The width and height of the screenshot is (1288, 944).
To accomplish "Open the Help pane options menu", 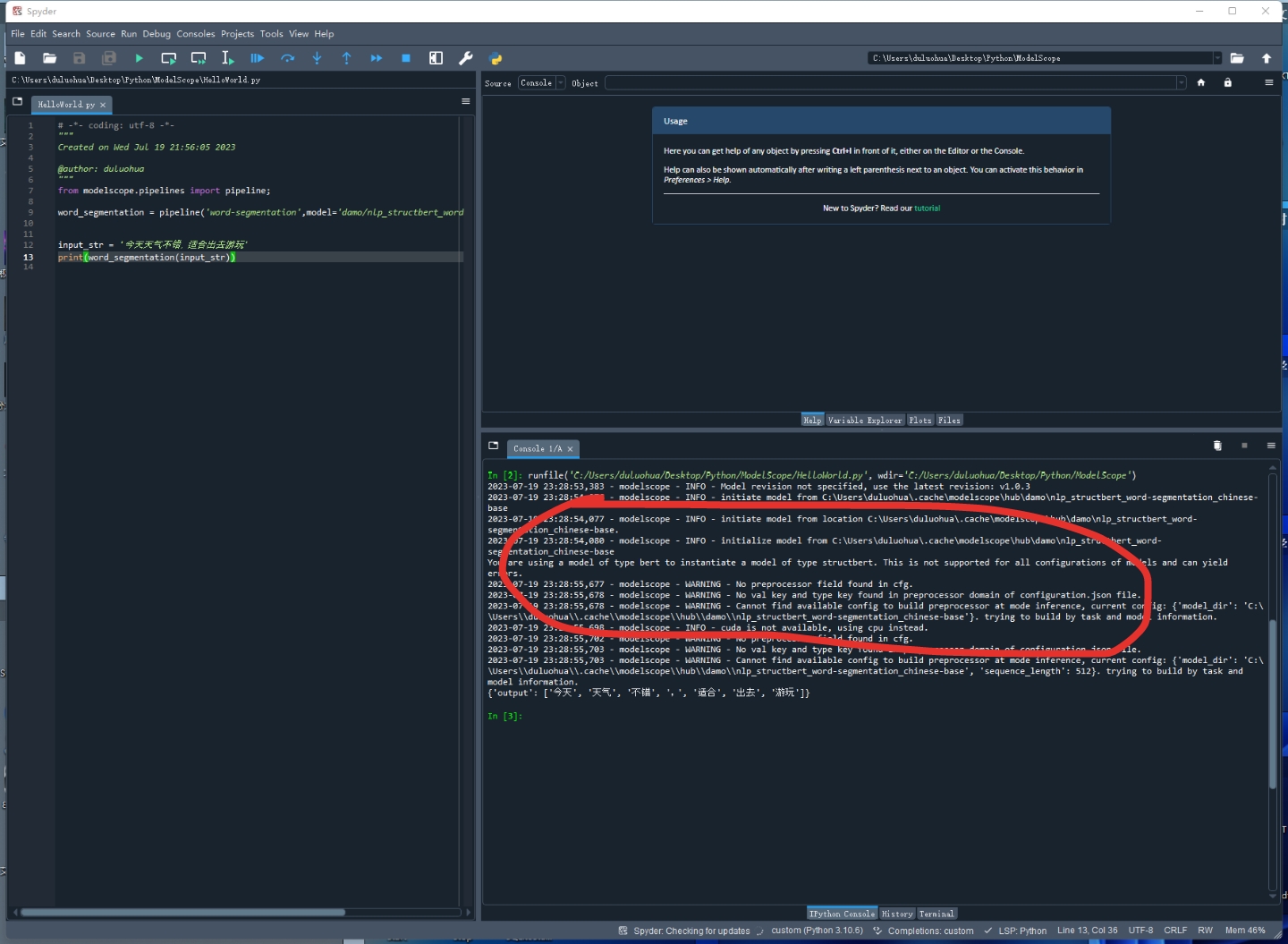I will click(x=1268, y=82).
